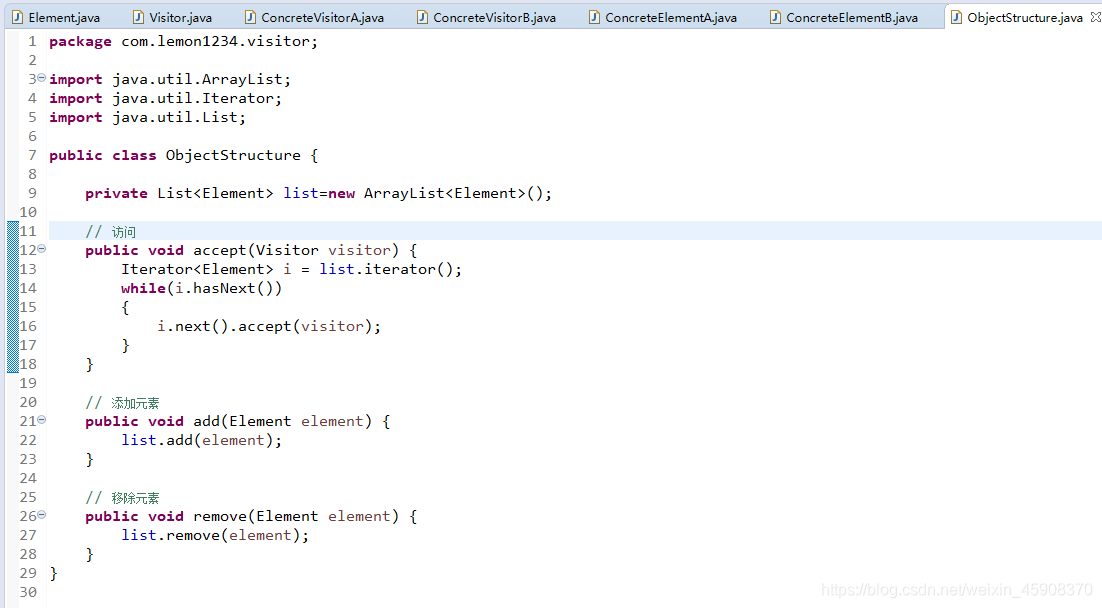Switch to the Element.java tab
Viewport: 1102px width, 608px height.
point(64,16)
